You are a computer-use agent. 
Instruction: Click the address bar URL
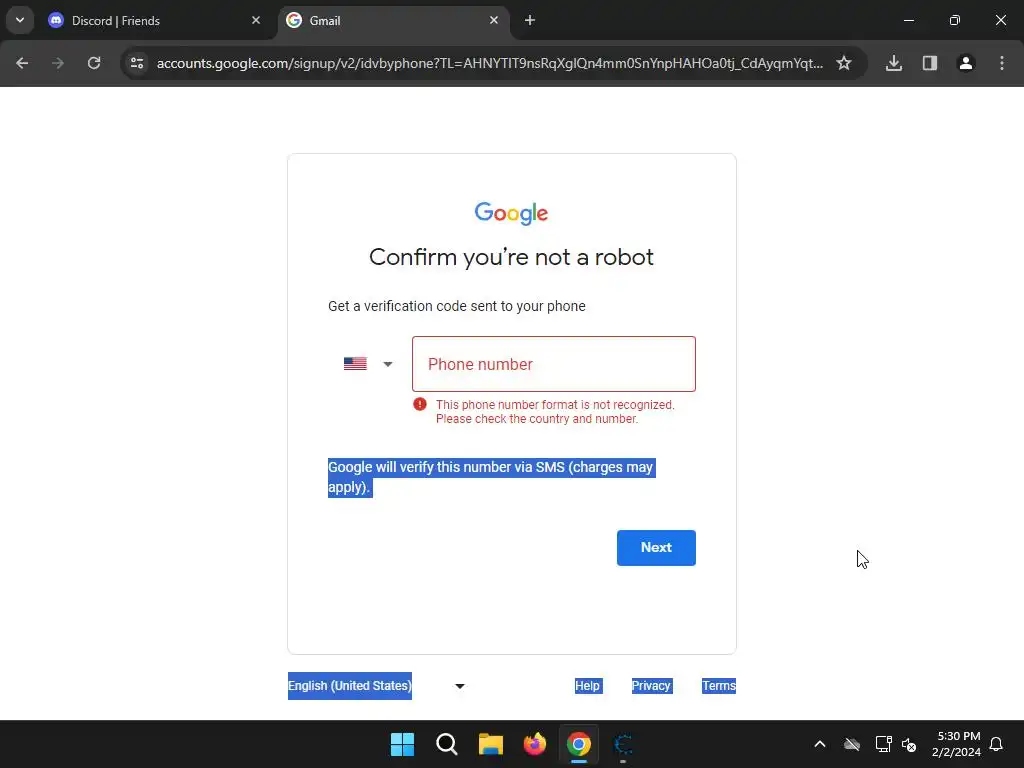point(490,63)
